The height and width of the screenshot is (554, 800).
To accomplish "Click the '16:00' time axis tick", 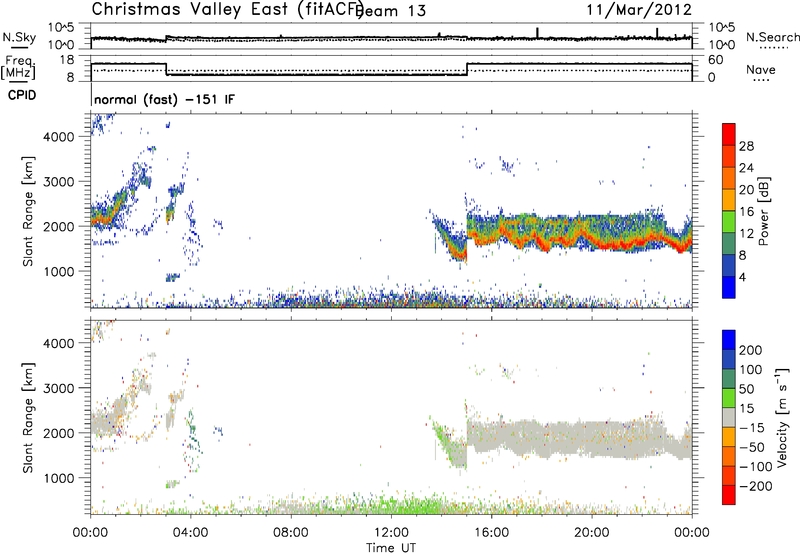I will tap(491, 533).
